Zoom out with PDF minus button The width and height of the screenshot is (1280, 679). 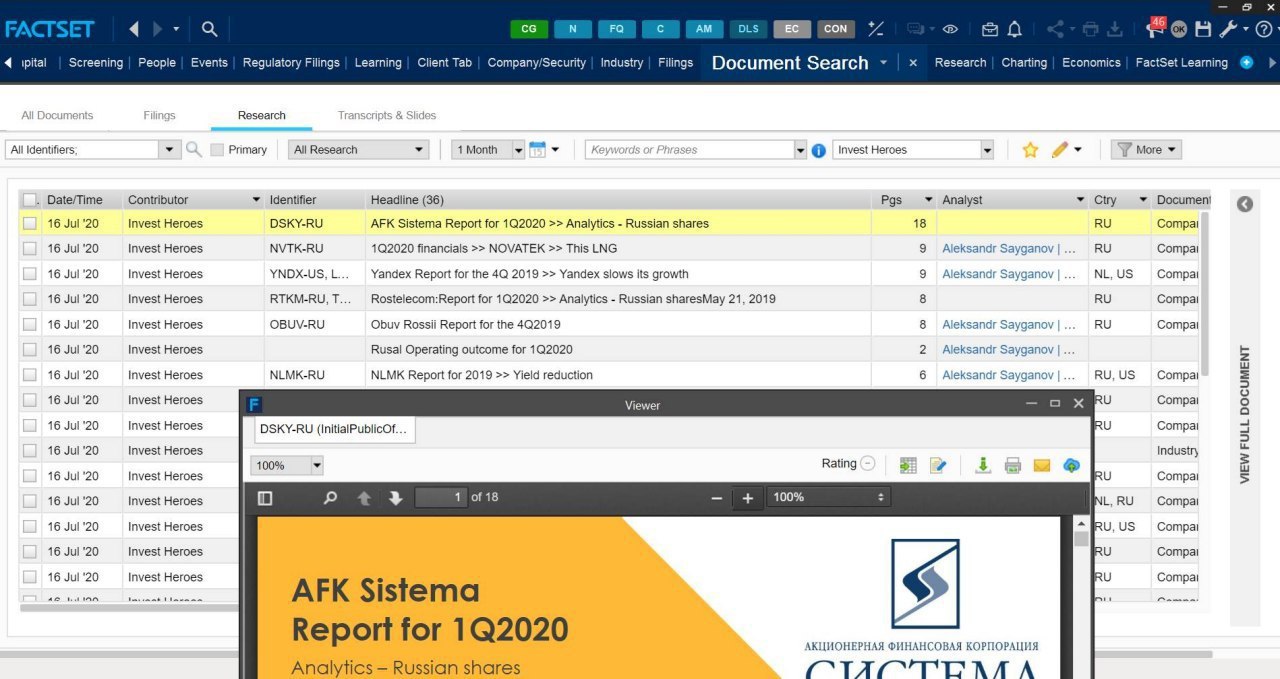coord(716,497)
